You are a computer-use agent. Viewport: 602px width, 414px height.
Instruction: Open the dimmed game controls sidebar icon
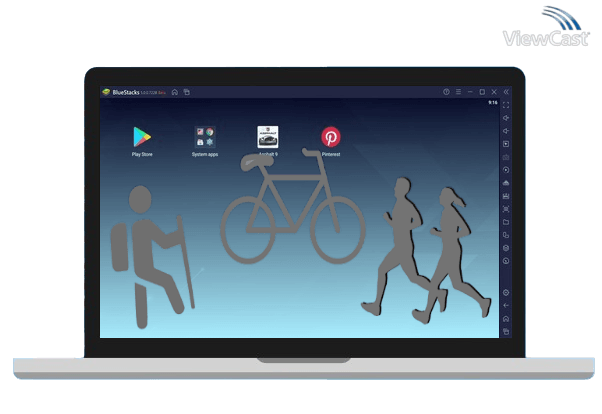(506, 157)
